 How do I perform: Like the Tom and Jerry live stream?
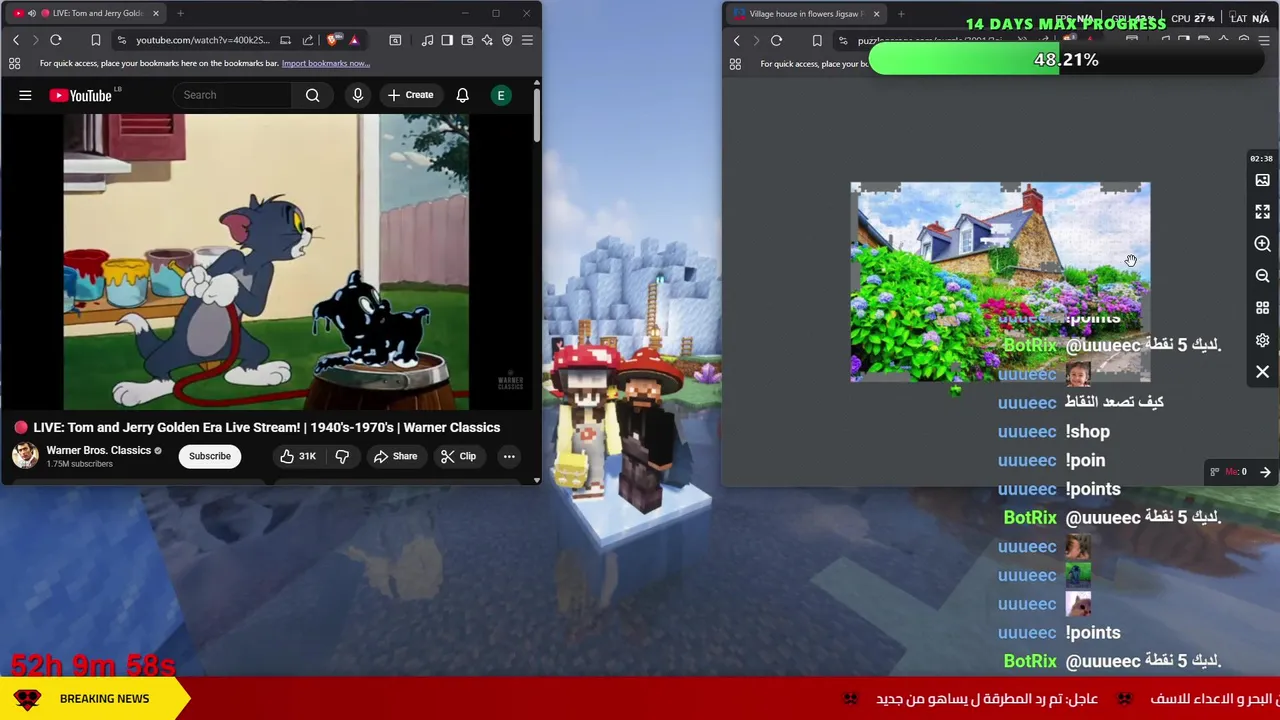click(297, 456)
